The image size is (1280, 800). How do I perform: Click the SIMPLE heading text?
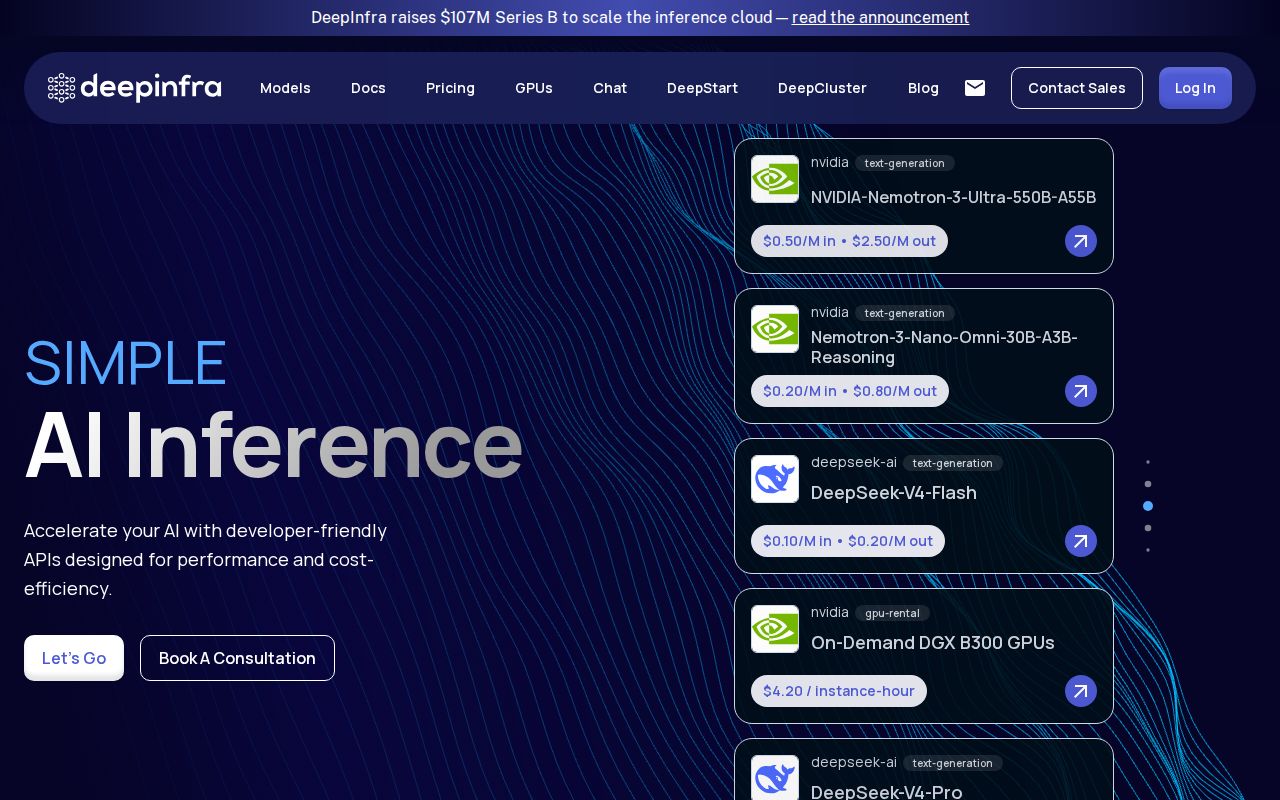pyautogui.click(x=126, y=362)
